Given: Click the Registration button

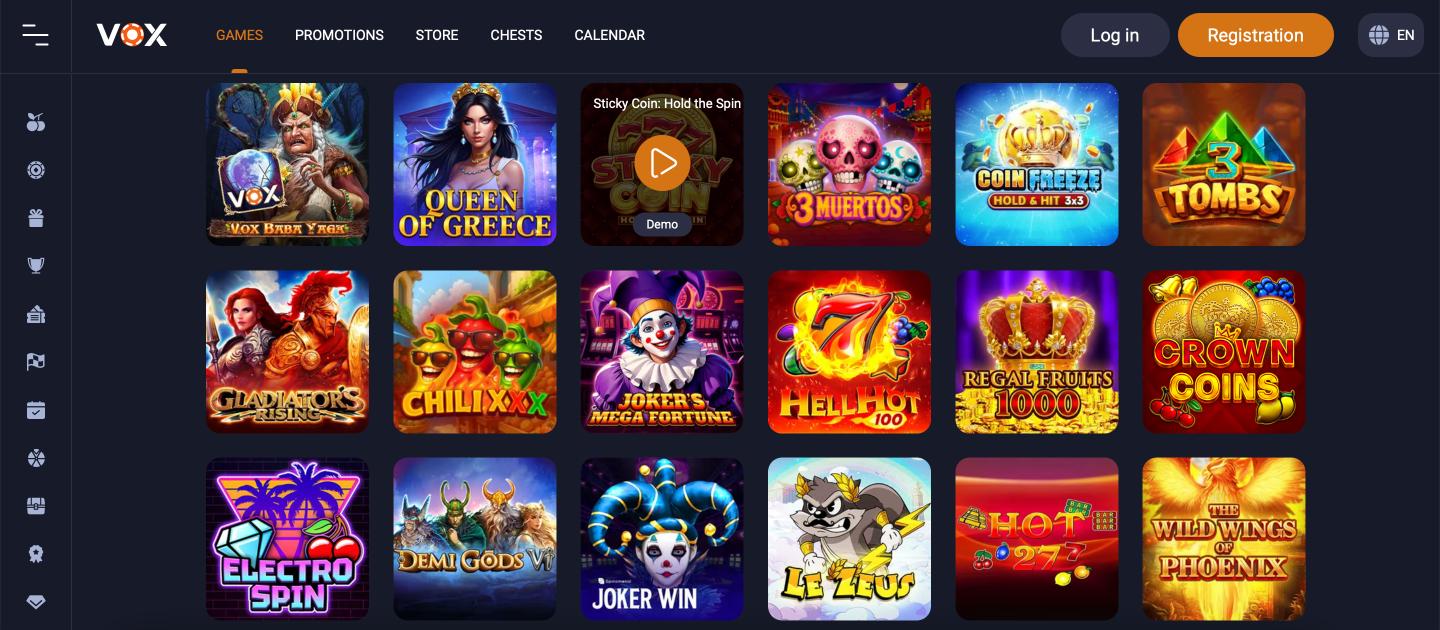Looking at the screenshot, I should pyautogui.click(x=1256, y=35).
